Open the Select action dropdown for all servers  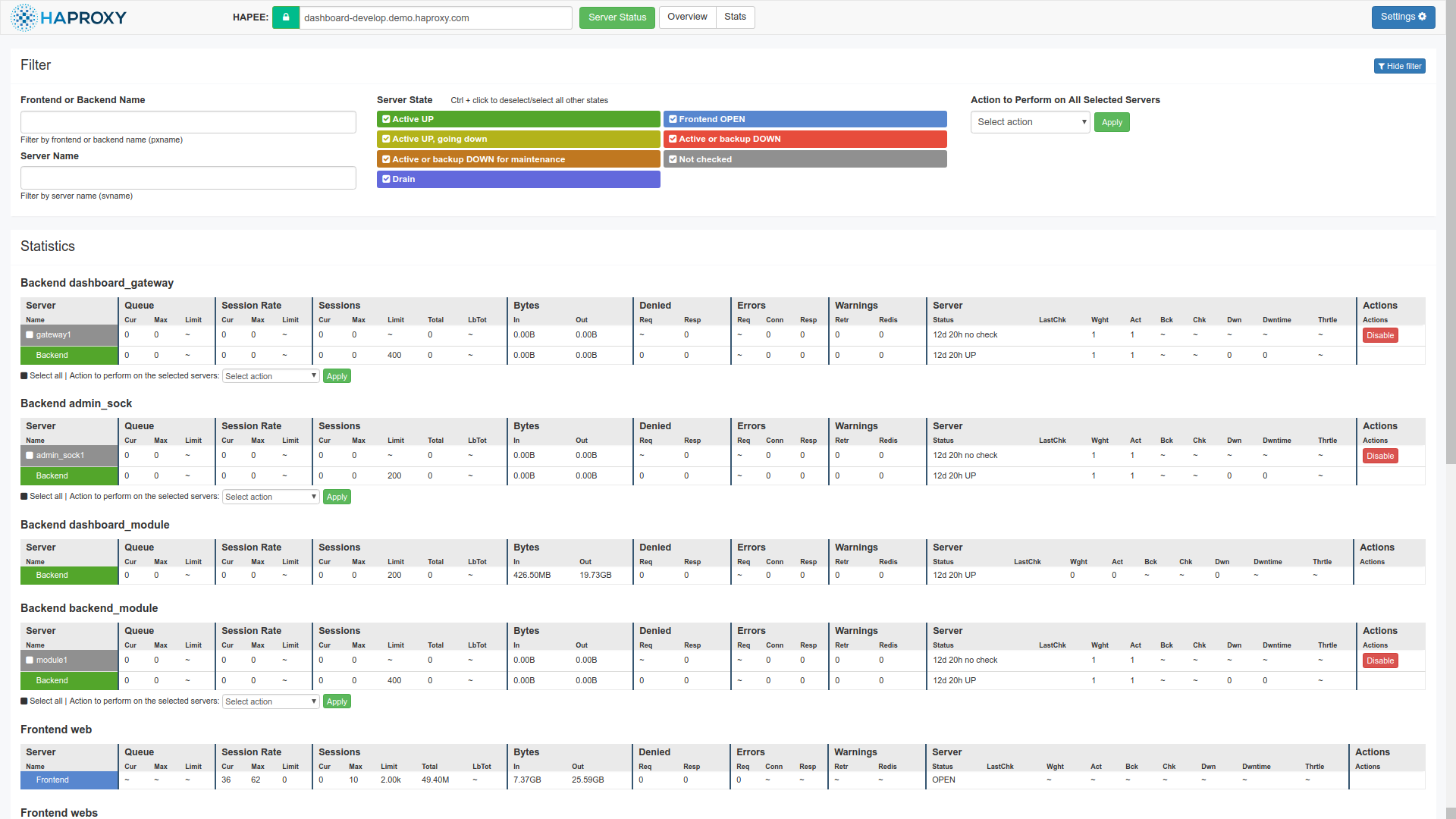[1030, 122]
